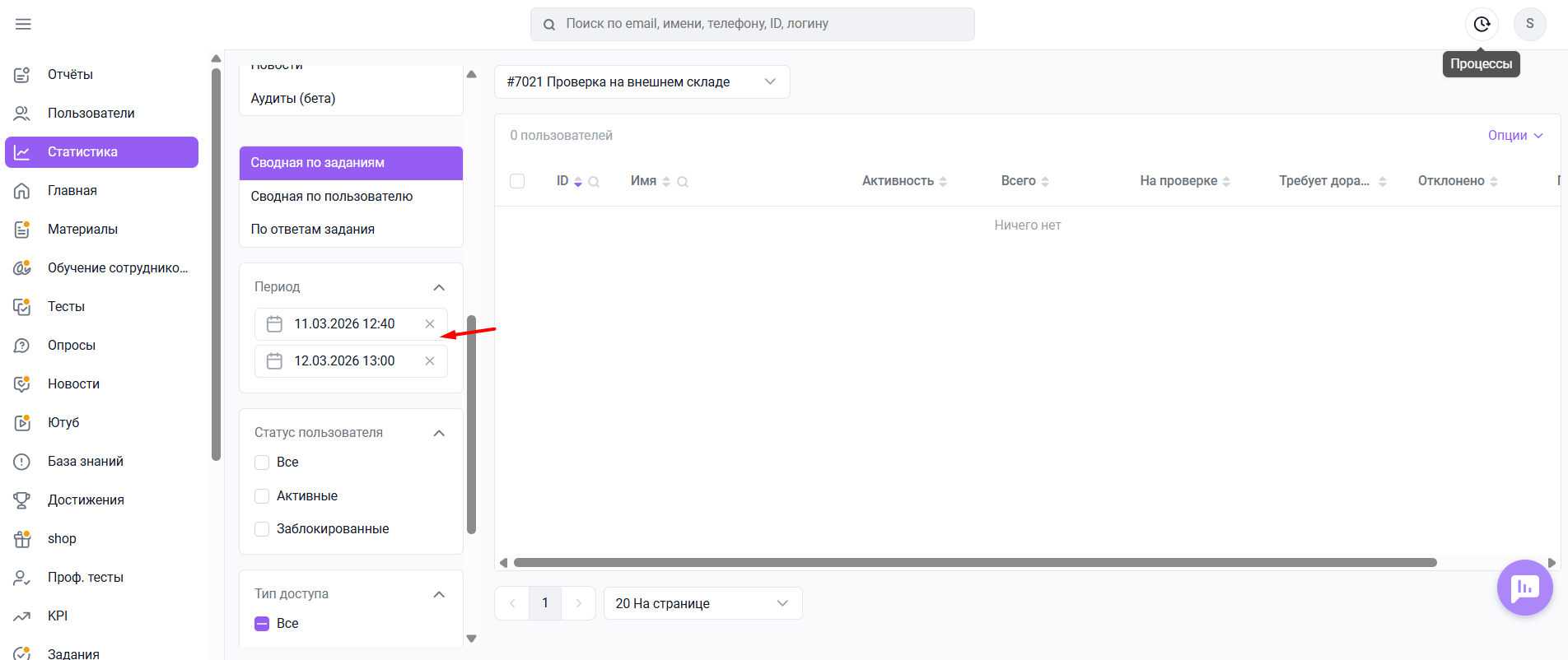Click the search icon in ID column
The height and width of the screenshot is (660, 1568).
[x=594, y=182]
